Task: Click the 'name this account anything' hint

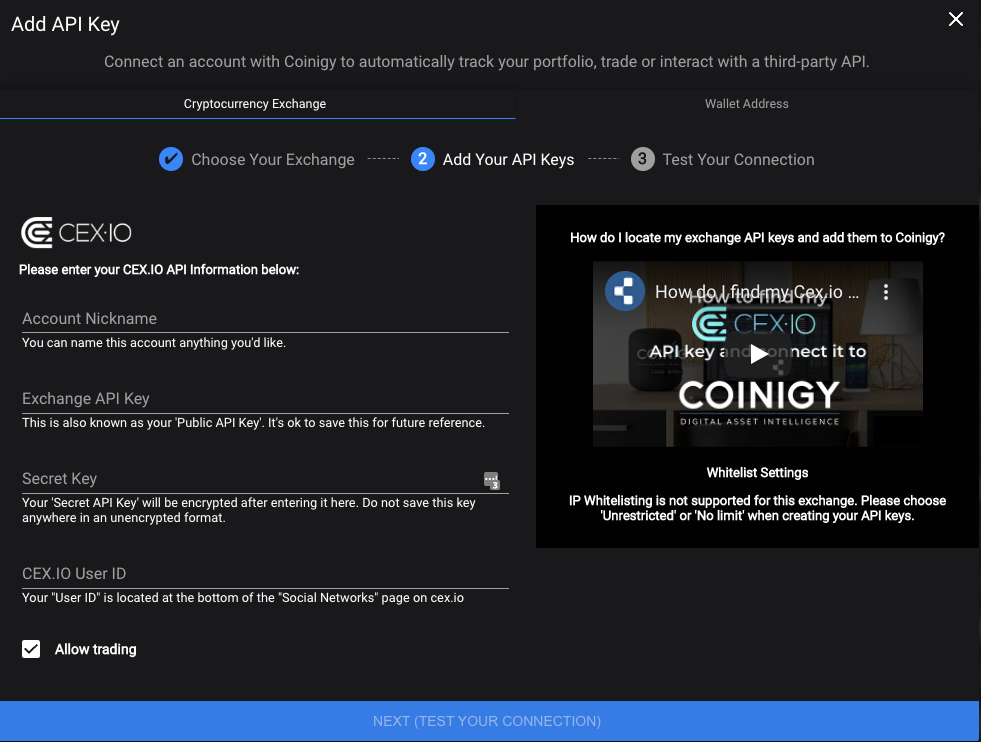Action: click(154, 342)
